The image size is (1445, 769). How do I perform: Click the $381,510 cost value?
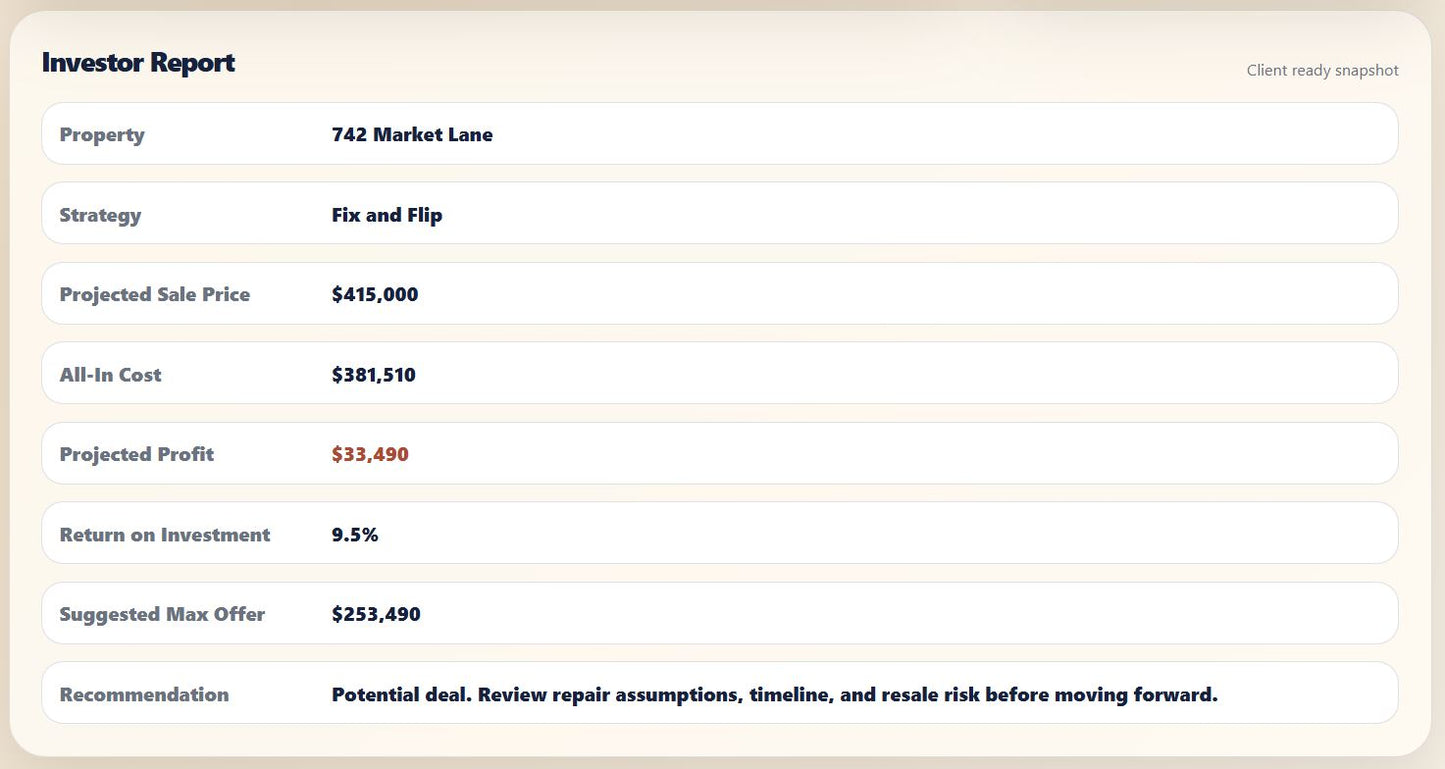(x=374, y=375)
